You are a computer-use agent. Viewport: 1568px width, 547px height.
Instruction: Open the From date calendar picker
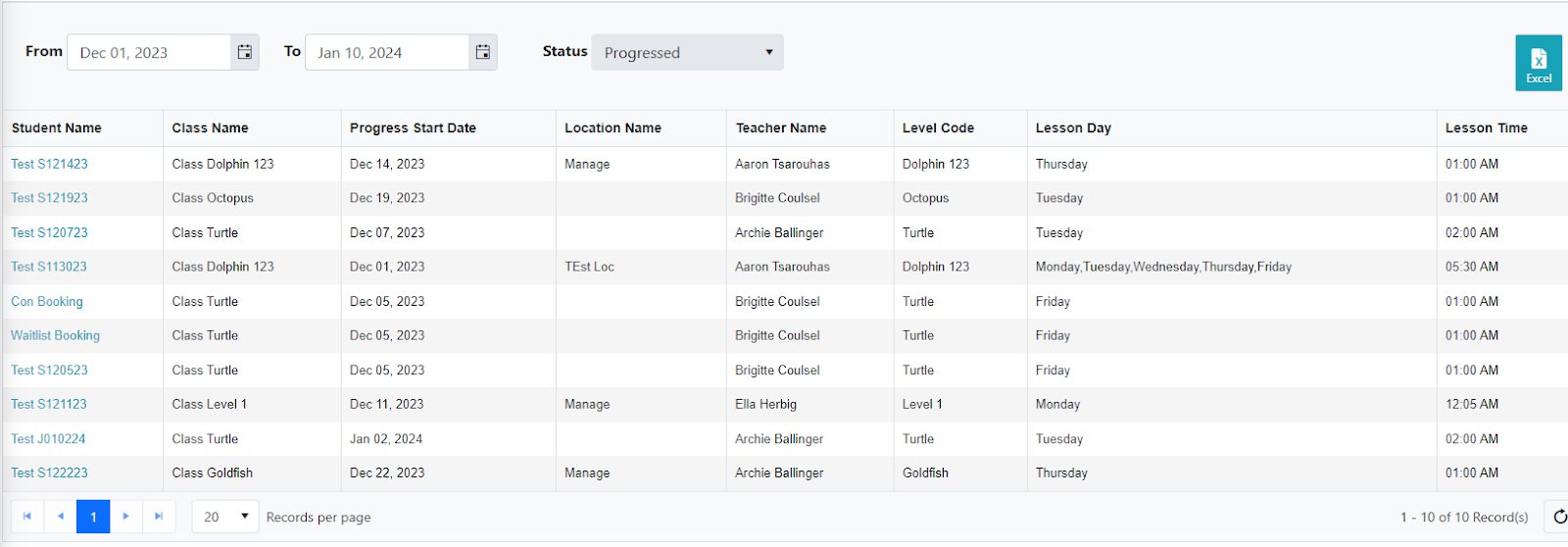[x=245, y=52]
